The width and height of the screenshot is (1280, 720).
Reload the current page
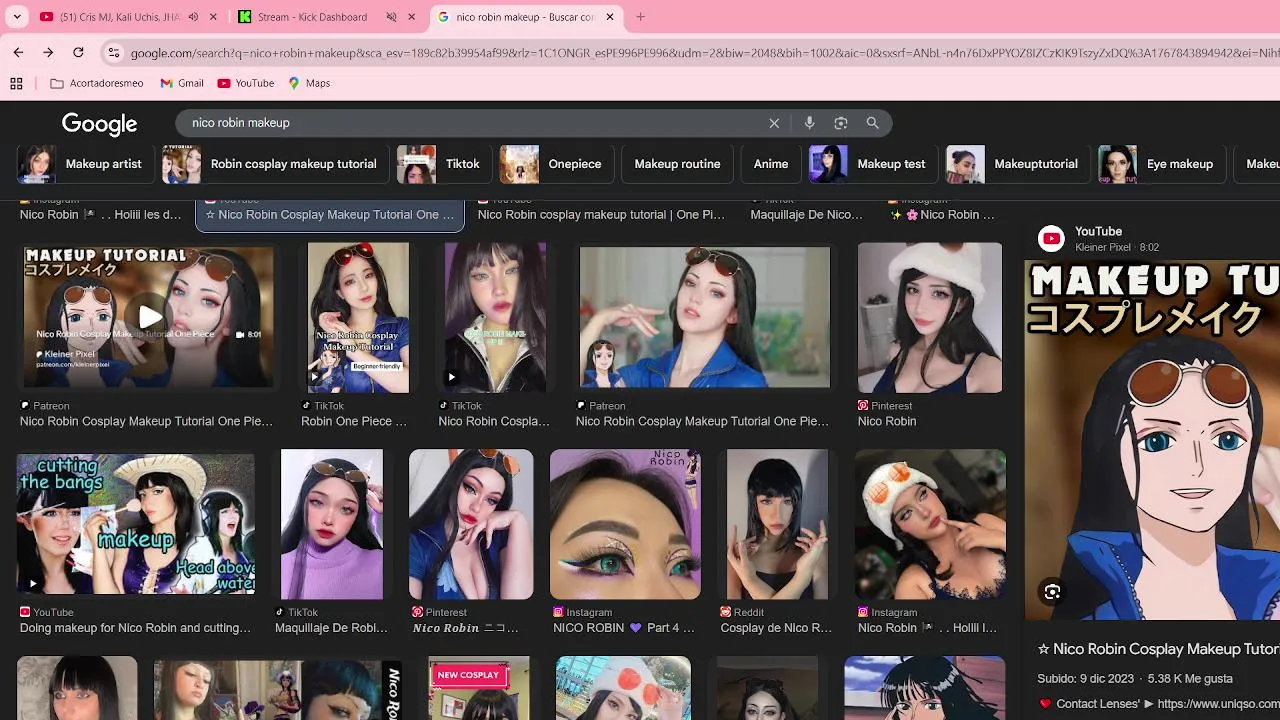[x=78, y=52]
